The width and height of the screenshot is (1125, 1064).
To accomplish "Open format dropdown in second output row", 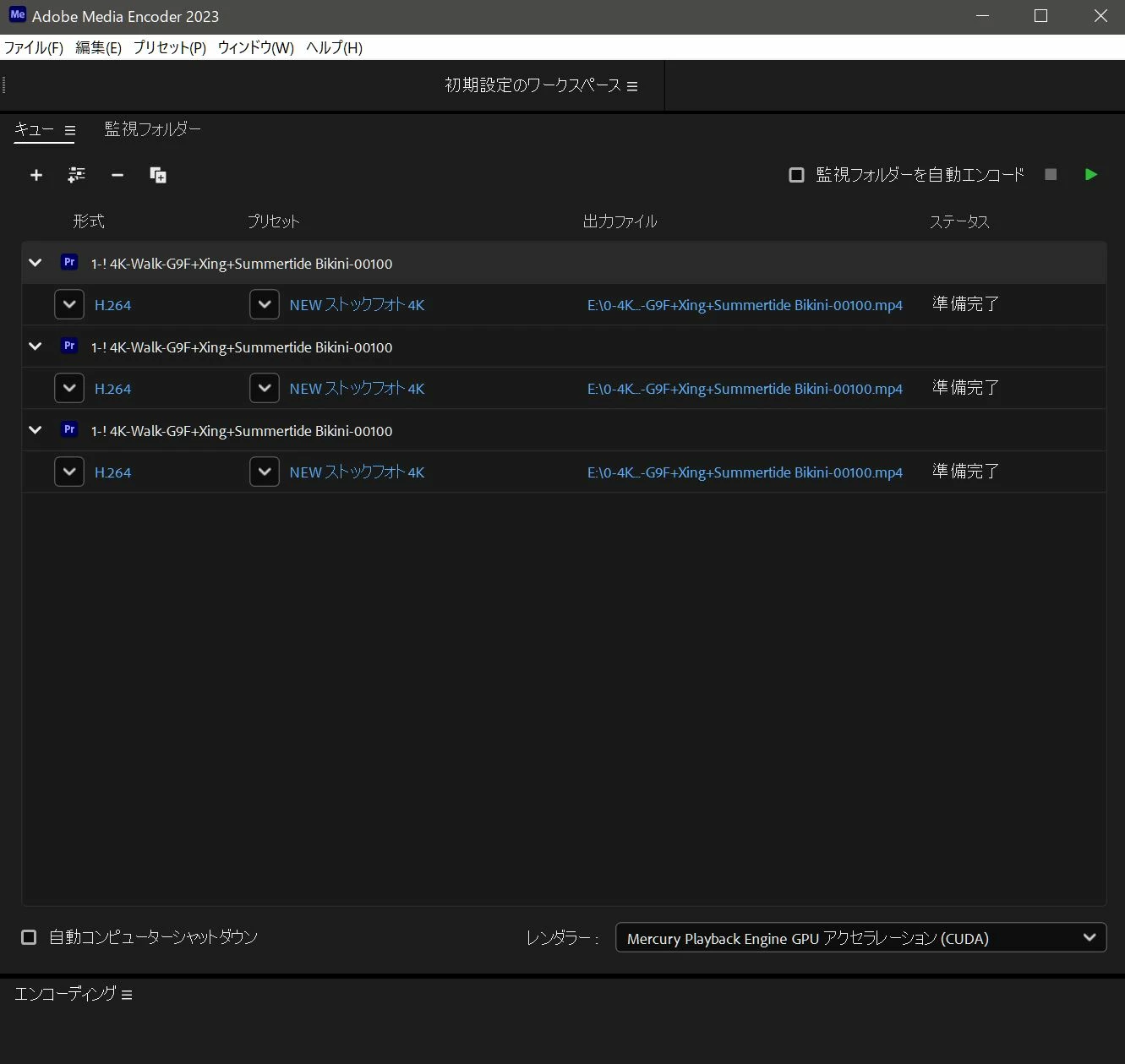I will click(69, 388).
